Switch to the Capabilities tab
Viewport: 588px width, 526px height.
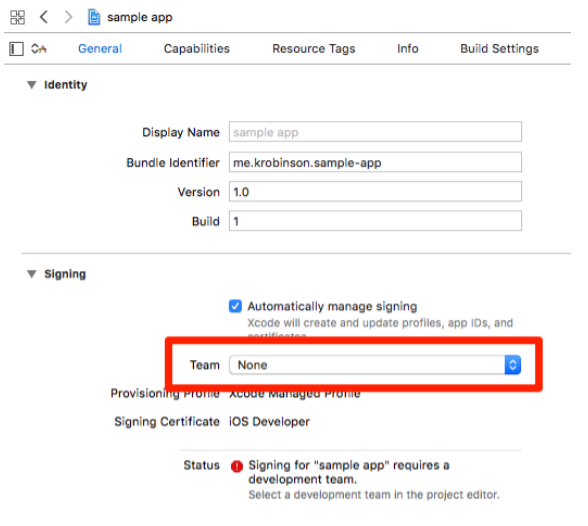pos(196,49)
